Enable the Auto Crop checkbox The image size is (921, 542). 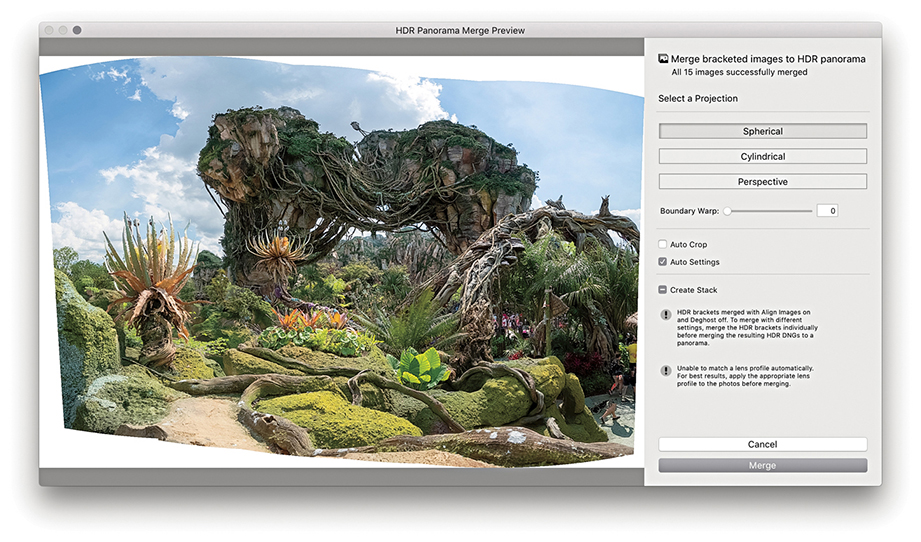(x=663, y=244)
